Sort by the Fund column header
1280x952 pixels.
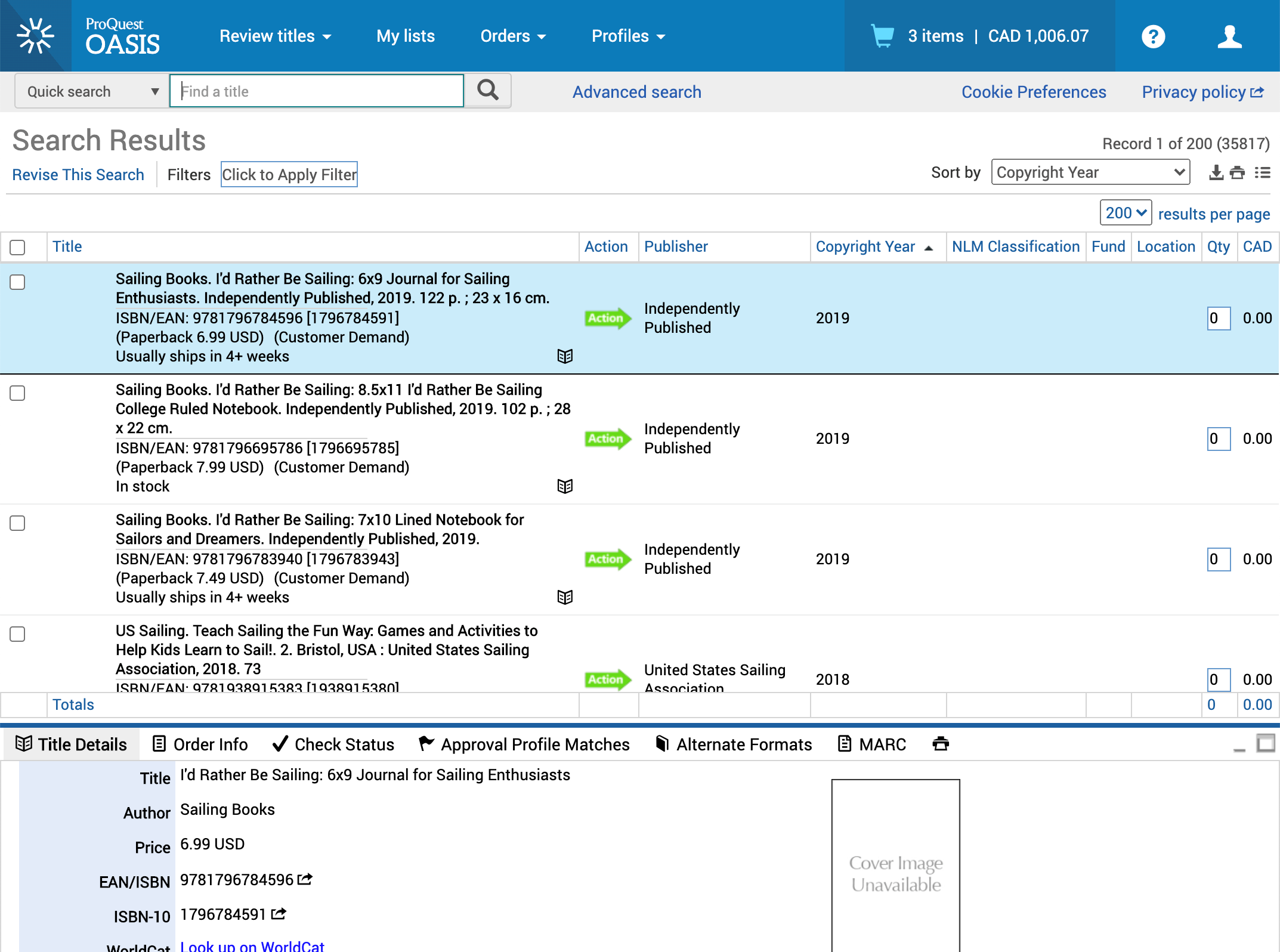(1108, 246)
